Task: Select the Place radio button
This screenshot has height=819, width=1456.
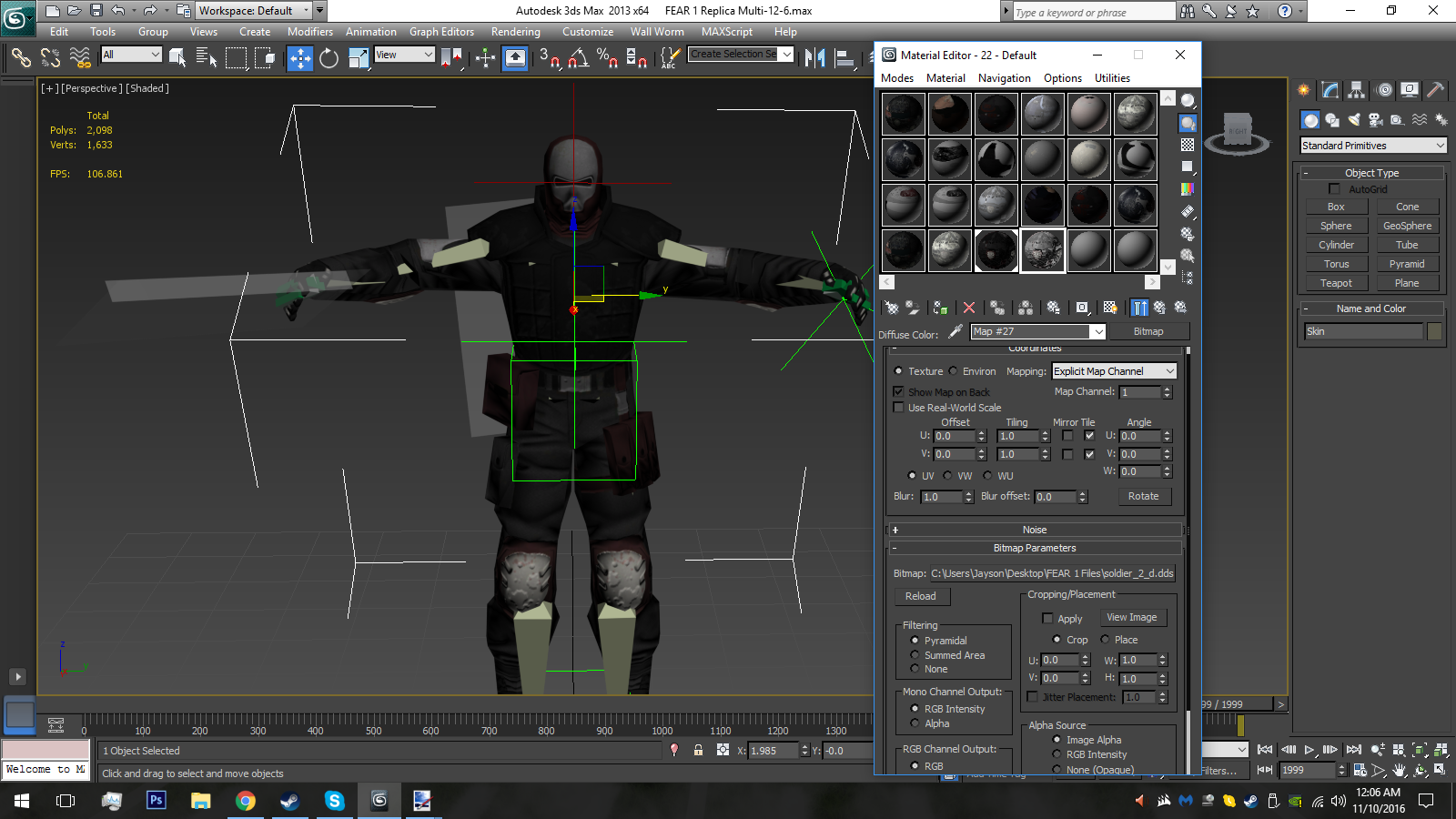Action: pyautogui.click(x=1105, y=640)
